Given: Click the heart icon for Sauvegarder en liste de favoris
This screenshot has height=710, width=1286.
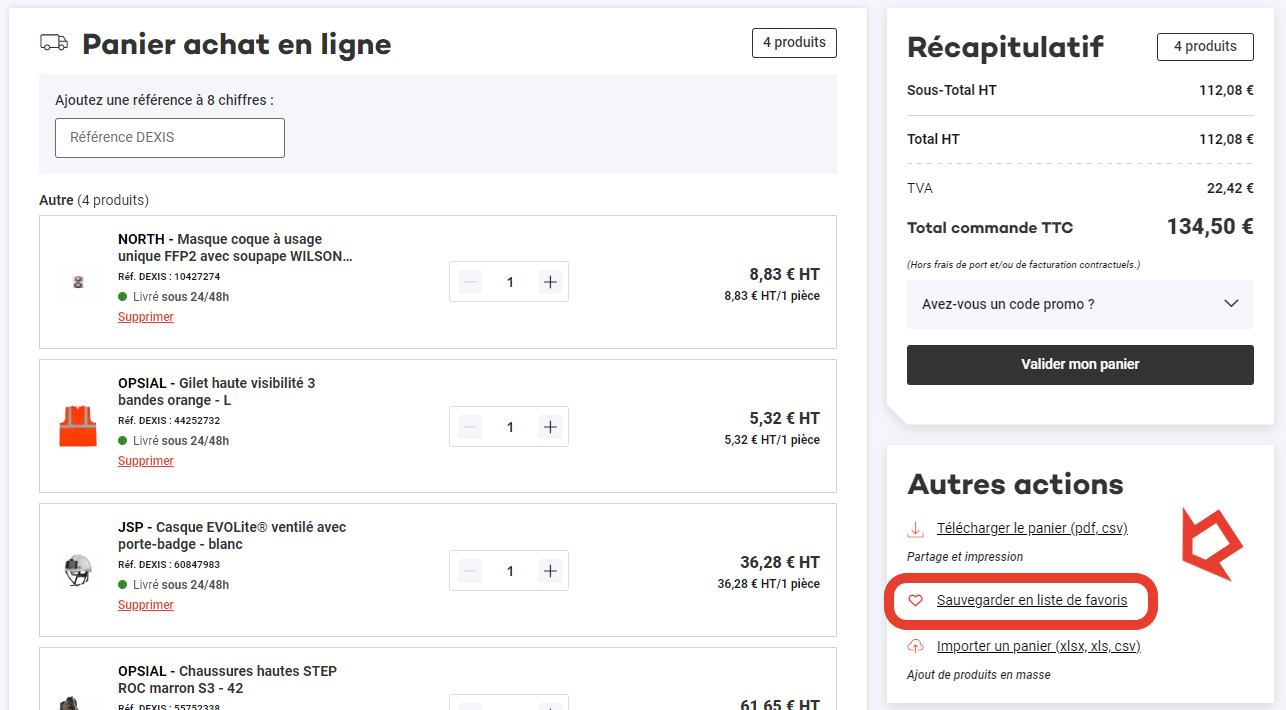Looking at the screenshot, I should pyautogui.click(x=915, y=601).
